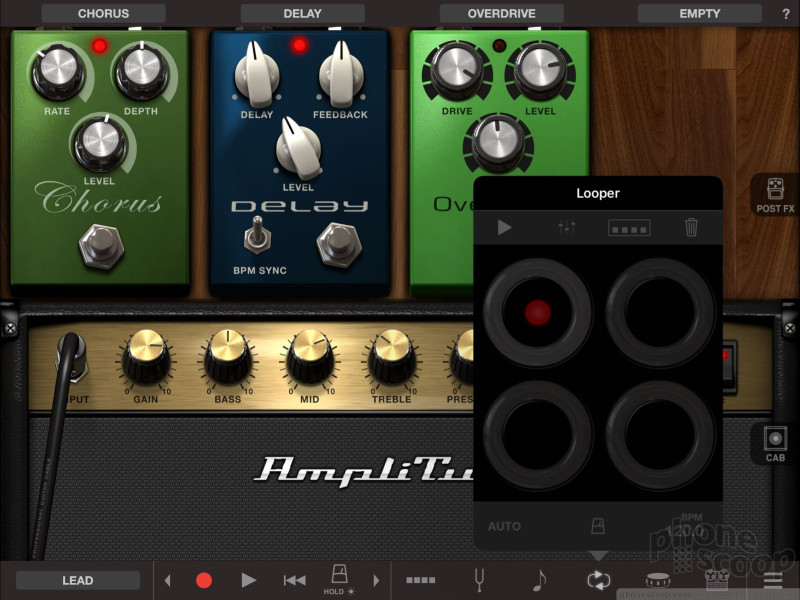This screenshot has width=800, height=600.
Task: Go to previous preset with left arrow
Action: pyautogui.click(x=167, y=580)
